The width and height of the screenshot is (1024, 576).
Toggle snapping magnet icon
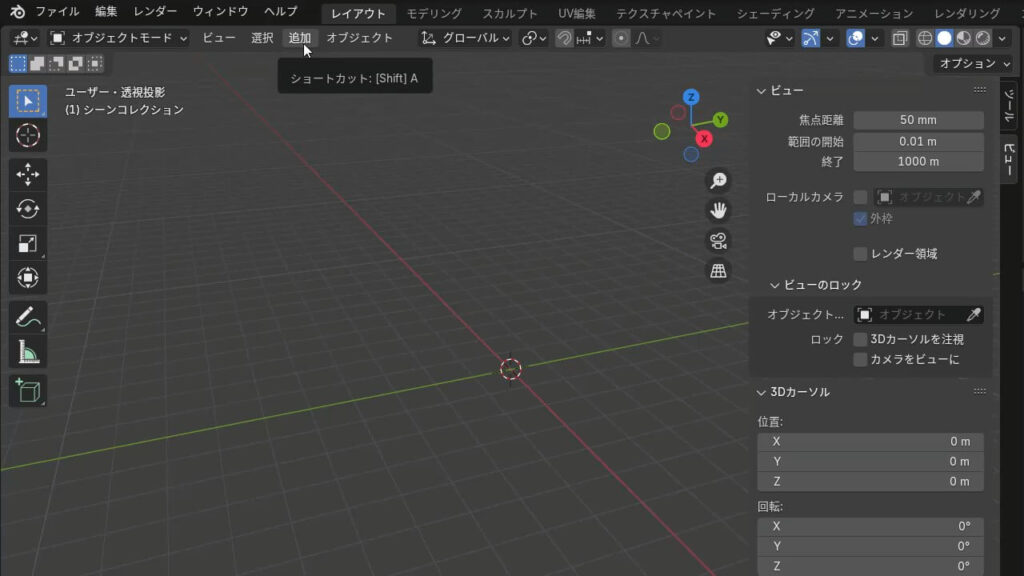564,38
